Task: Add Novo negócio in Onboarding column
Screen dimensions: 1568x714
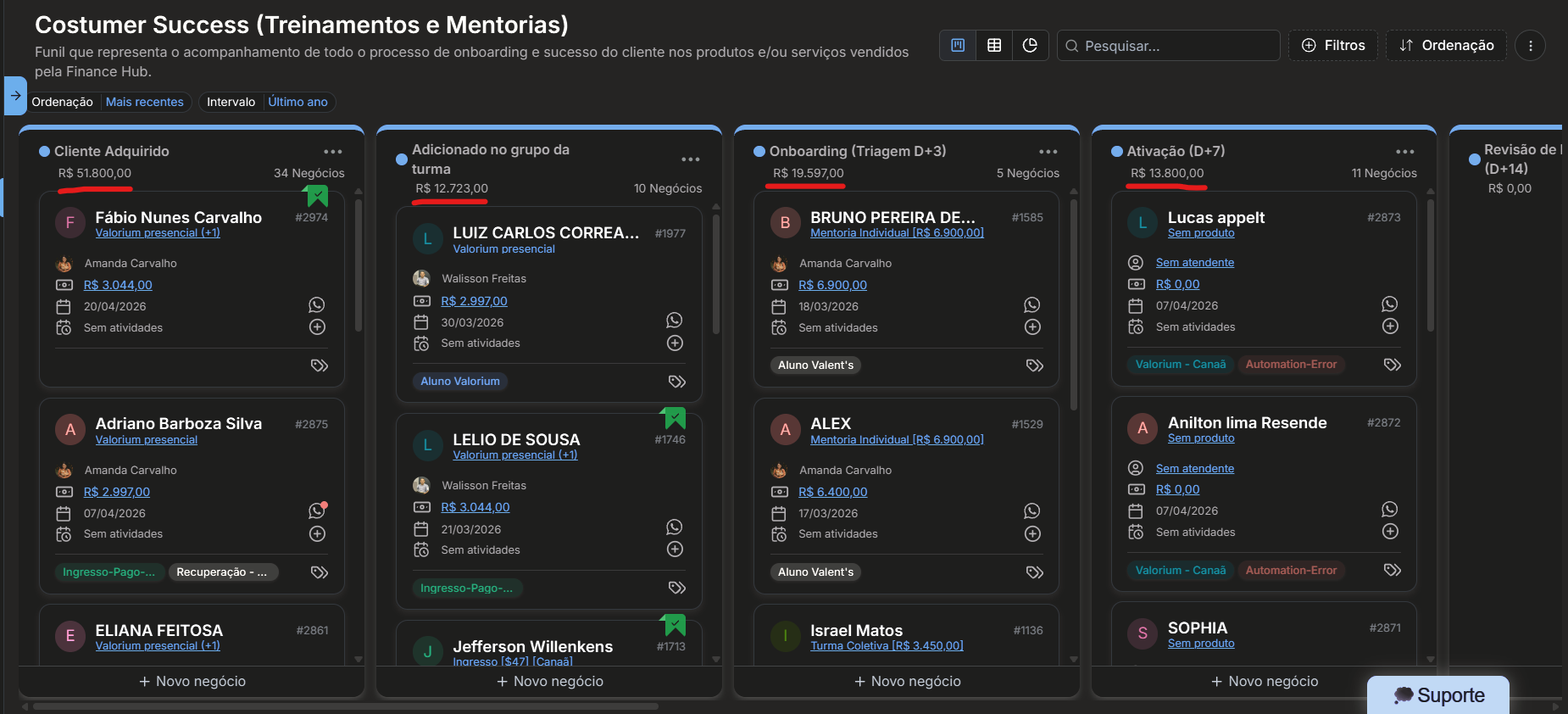Action: (x=907, y=681)
